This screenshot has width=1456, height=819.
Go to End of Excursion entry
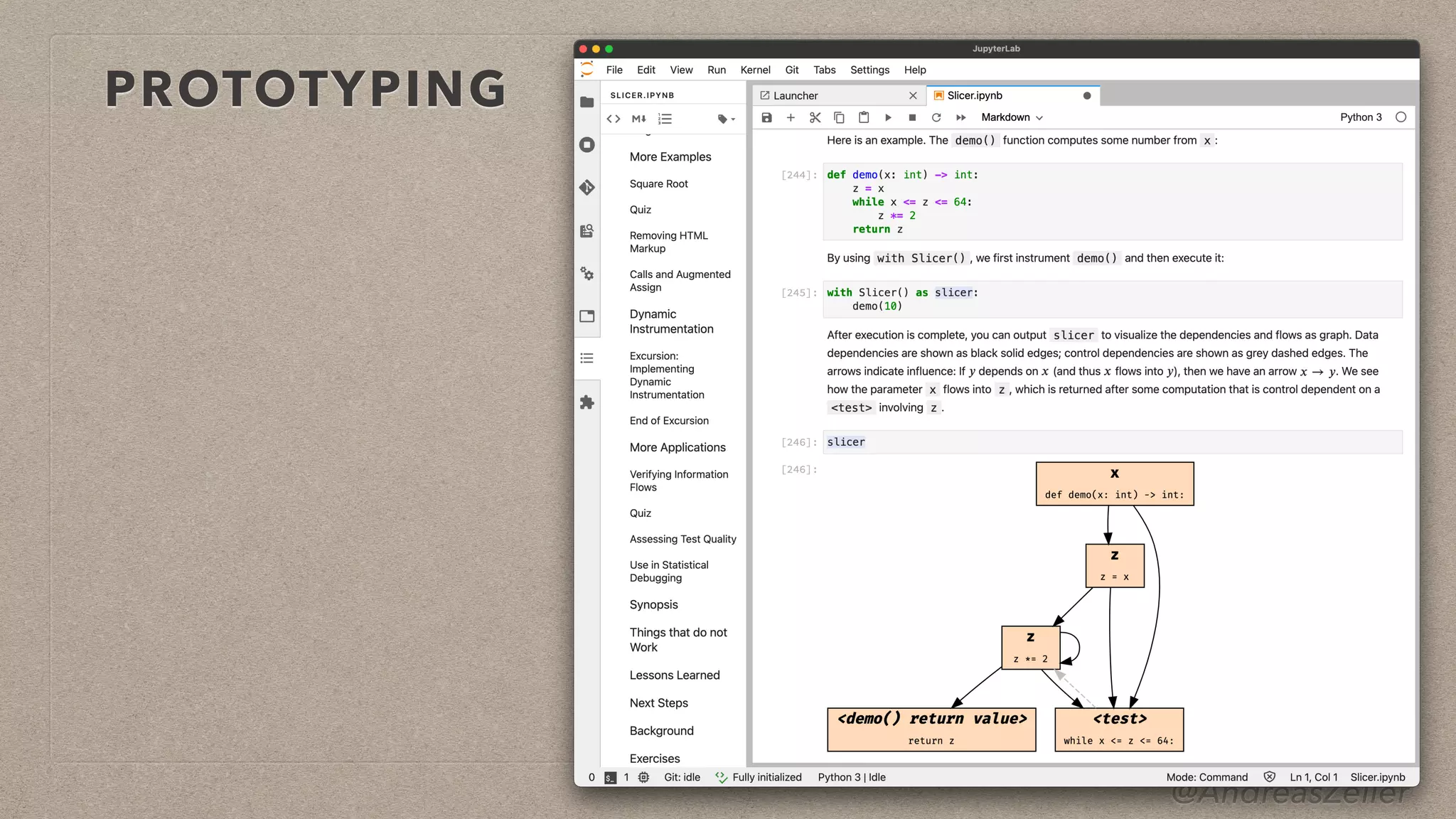(x=669, y=421)
